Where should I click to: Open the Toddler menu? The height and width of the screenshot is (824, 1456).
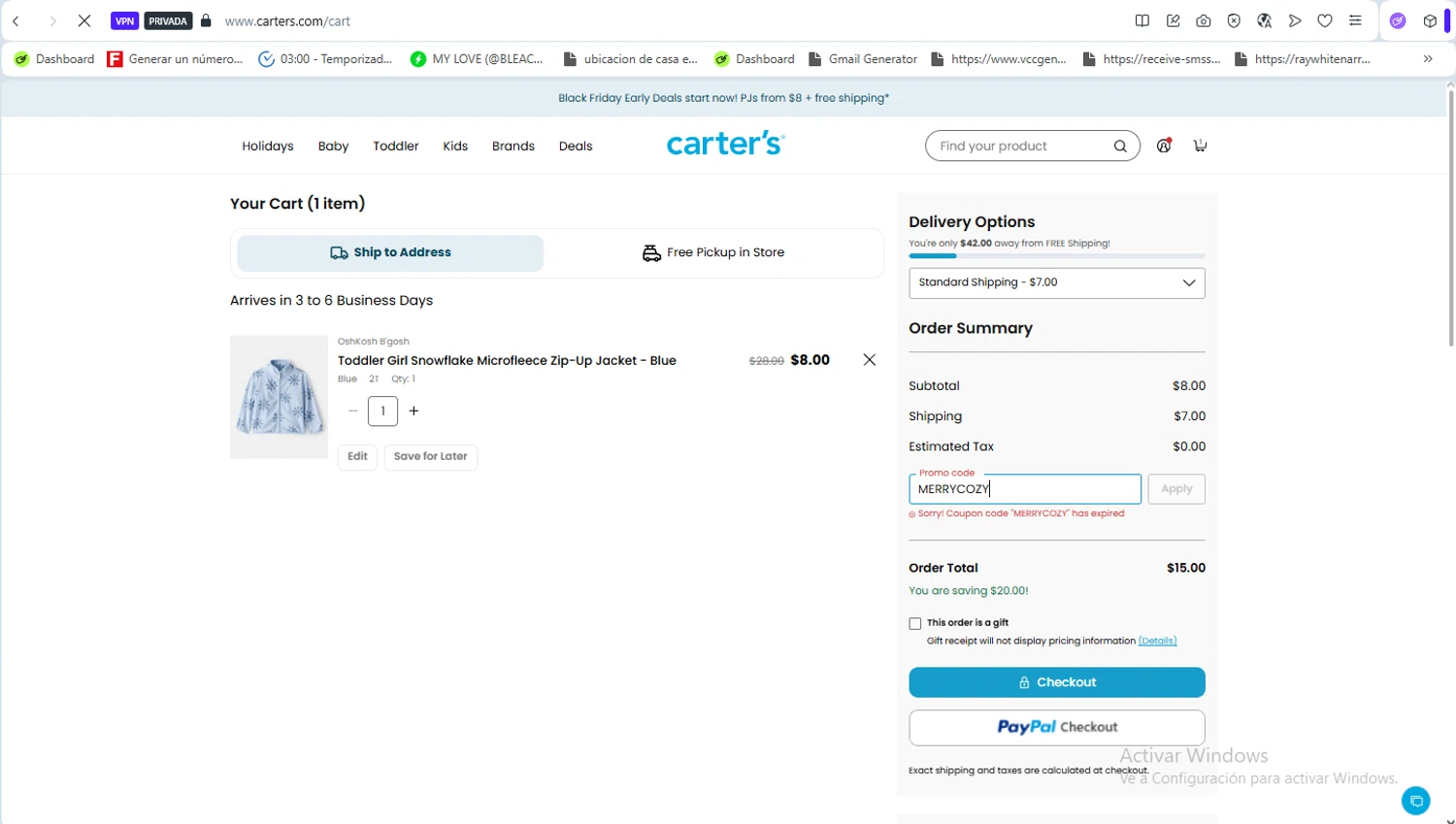[x=396, y=146]
